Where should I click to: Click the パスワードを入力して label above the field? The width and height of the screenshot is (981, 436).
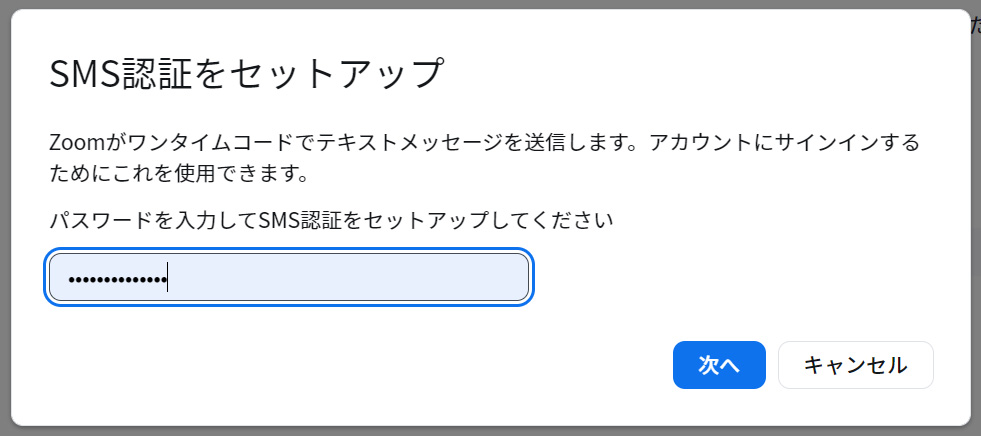click(152, 220)
